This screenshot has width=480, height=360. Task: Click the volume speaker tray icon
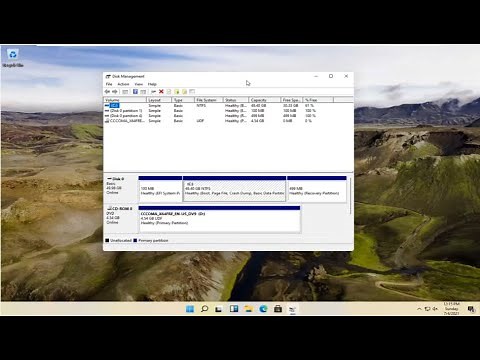pyautogui.click(x=435, y=309)
